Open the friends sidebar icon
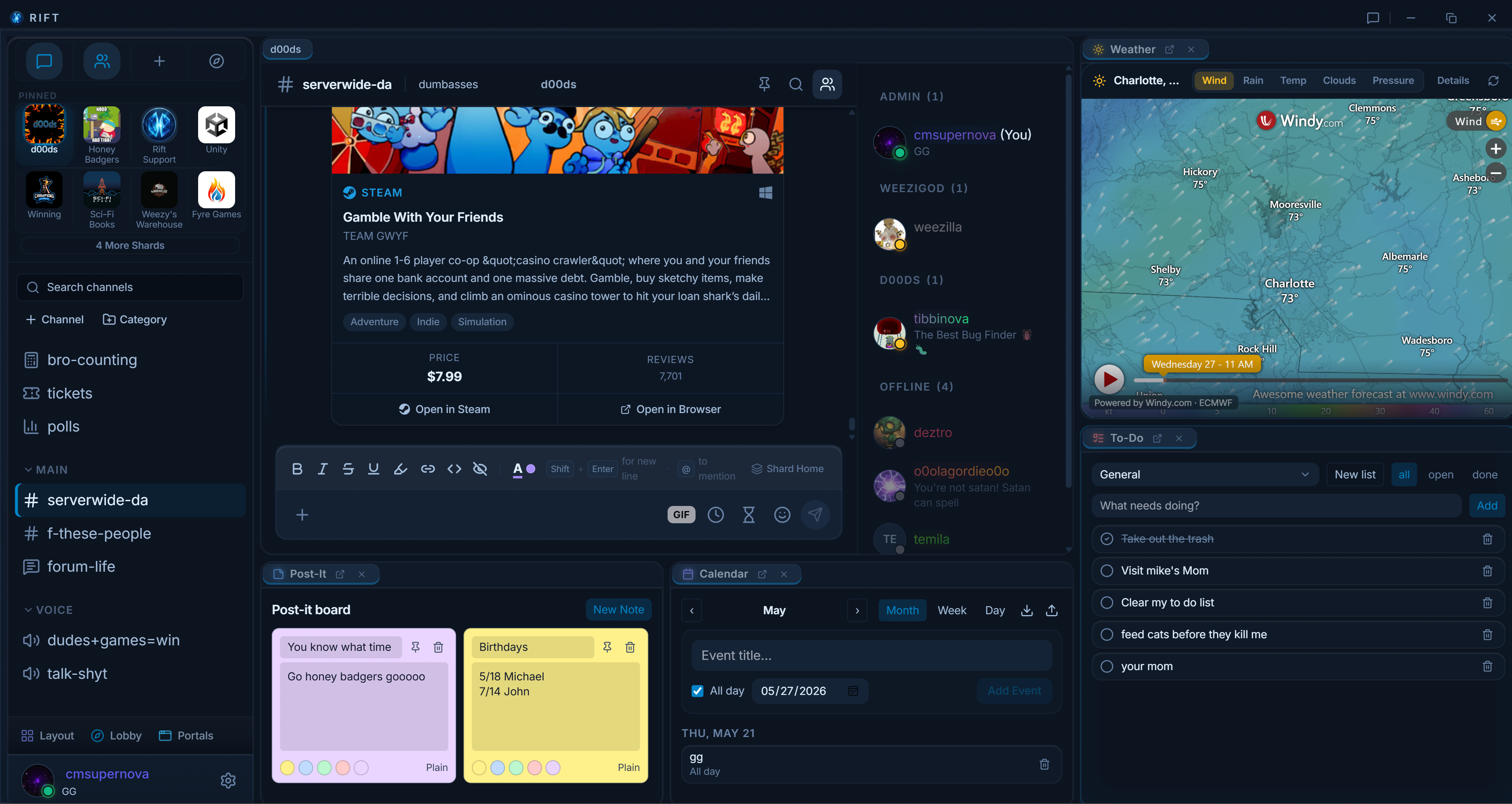1512x804 pixels. [102, 61]
